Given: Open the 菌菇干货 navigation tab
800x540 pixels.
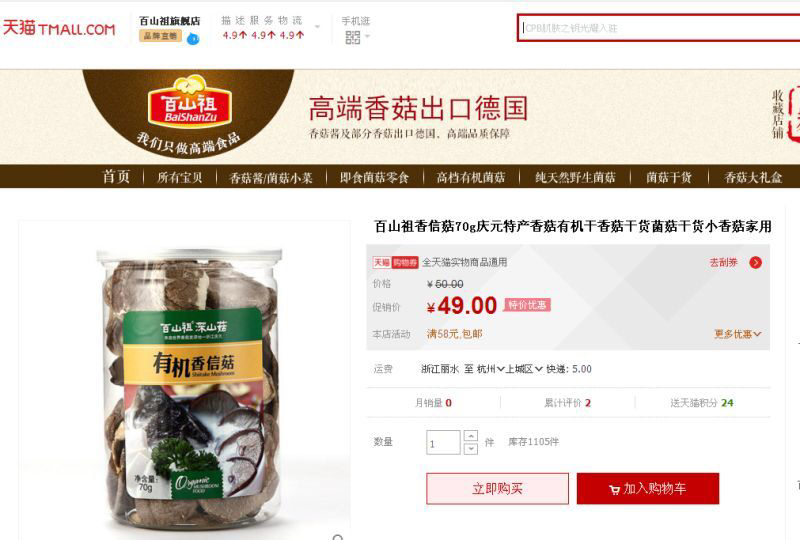Looking at the screenshot, I should [669, 177].
